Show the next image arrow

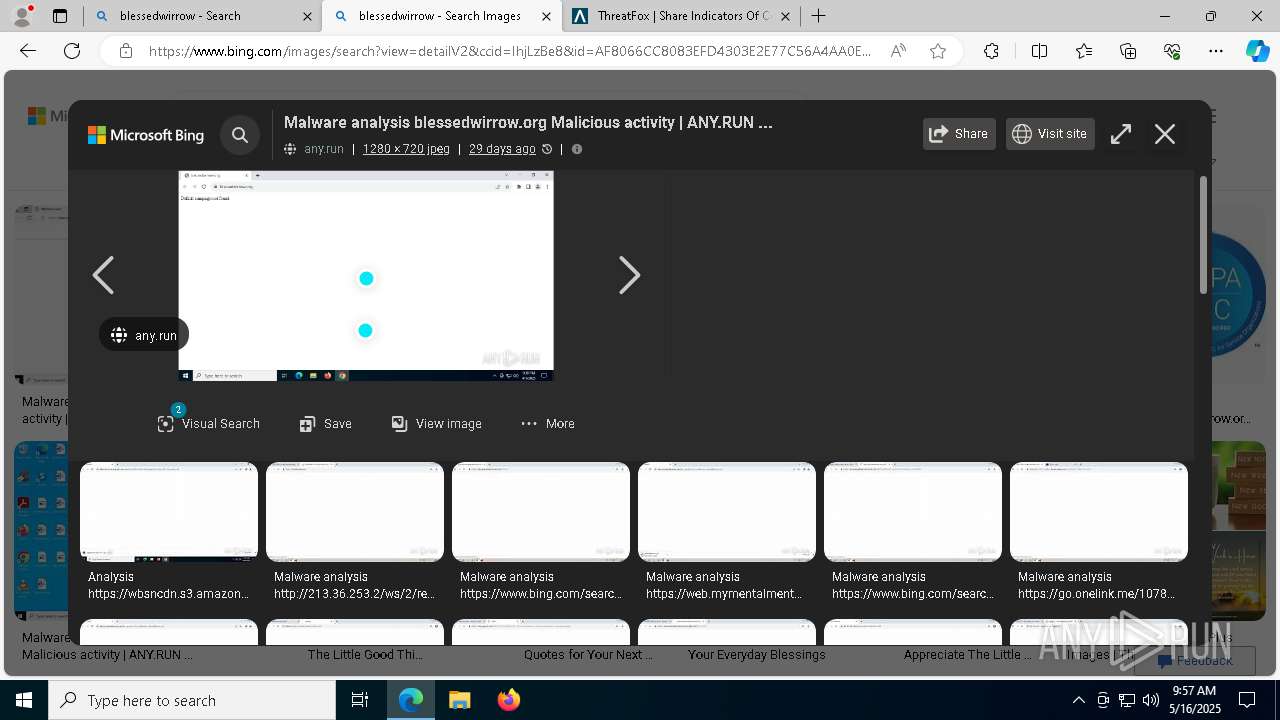[629, 275]
